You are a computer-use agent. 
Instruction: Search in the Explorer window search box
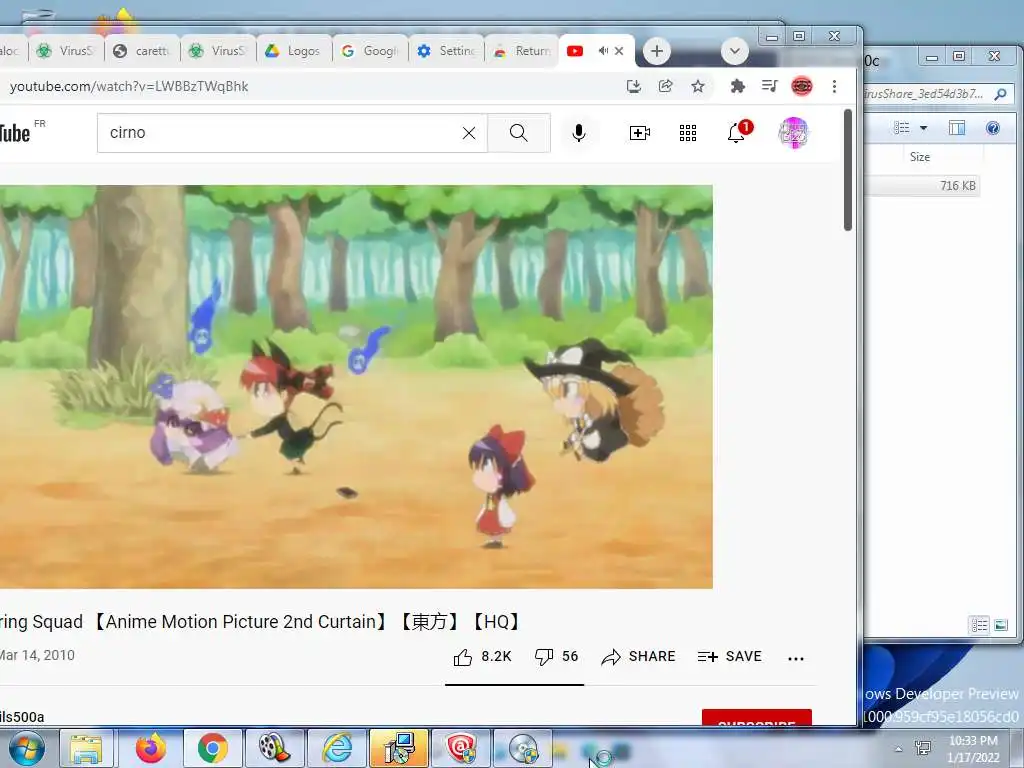click(x=936, y=94)
